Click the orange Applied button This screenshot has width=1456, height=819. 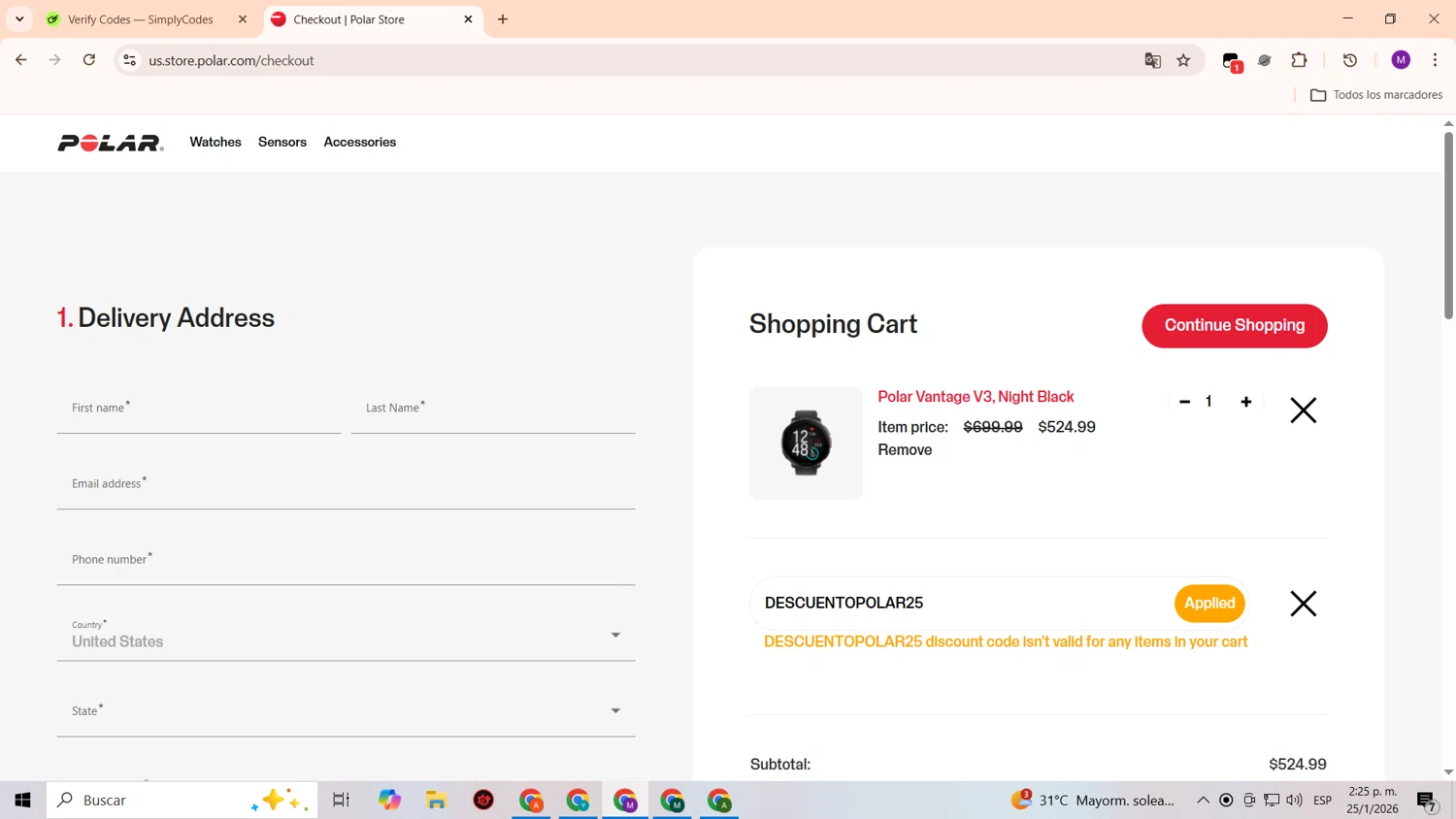point(1209,604)
